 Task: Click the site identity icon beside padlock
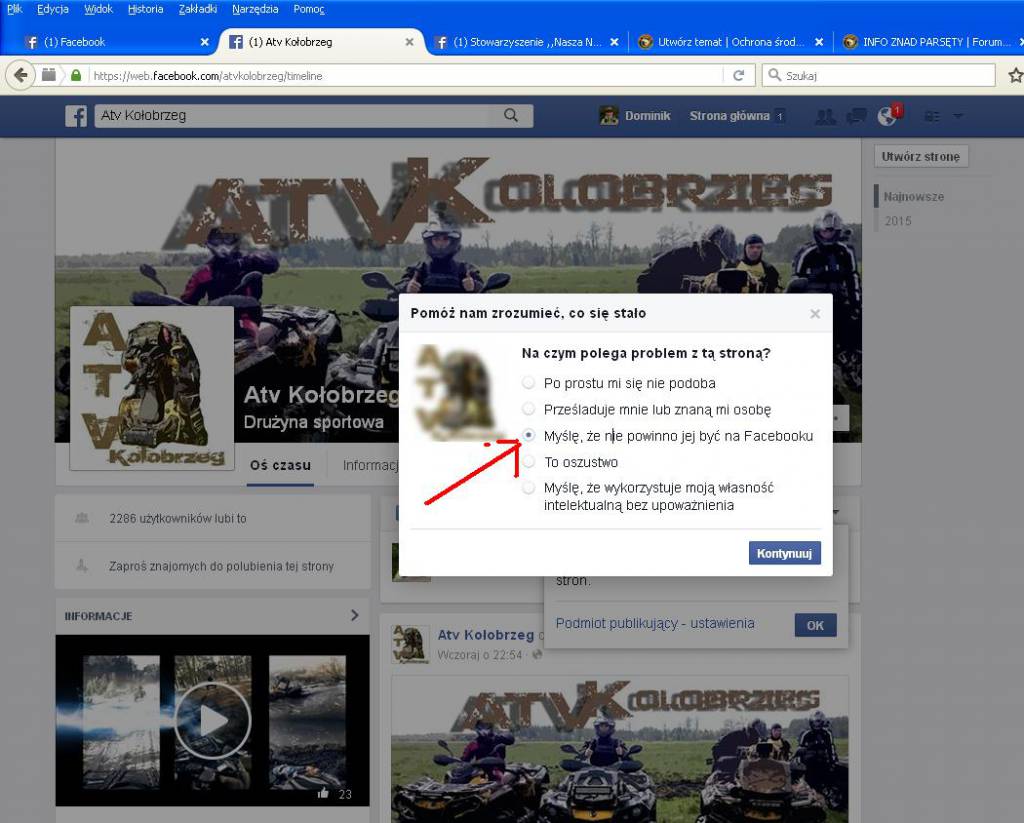pos(49,75)
